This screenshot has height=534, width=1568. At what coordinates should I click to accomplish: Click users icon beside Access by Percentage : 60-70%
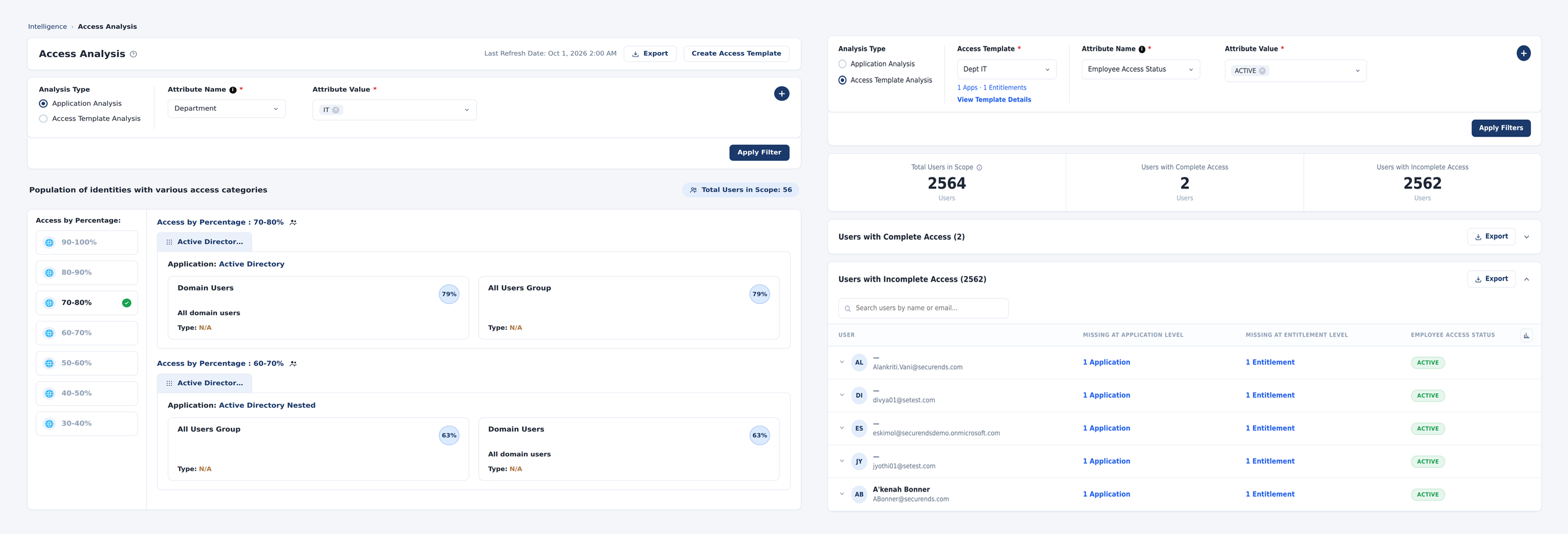point(294,364)
